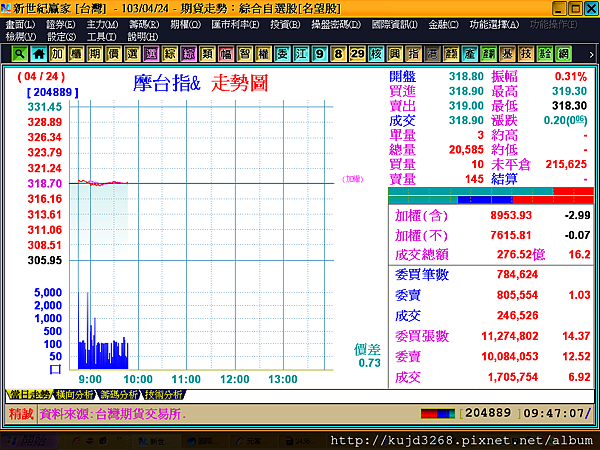Open the 期權(O) menu
The width and height of the screenshot is (600, 450).
[x=186, y=24]
